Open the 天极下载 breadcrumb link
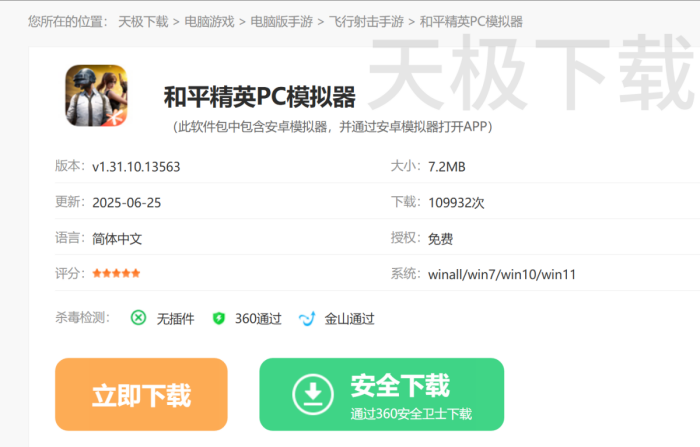 143,21
